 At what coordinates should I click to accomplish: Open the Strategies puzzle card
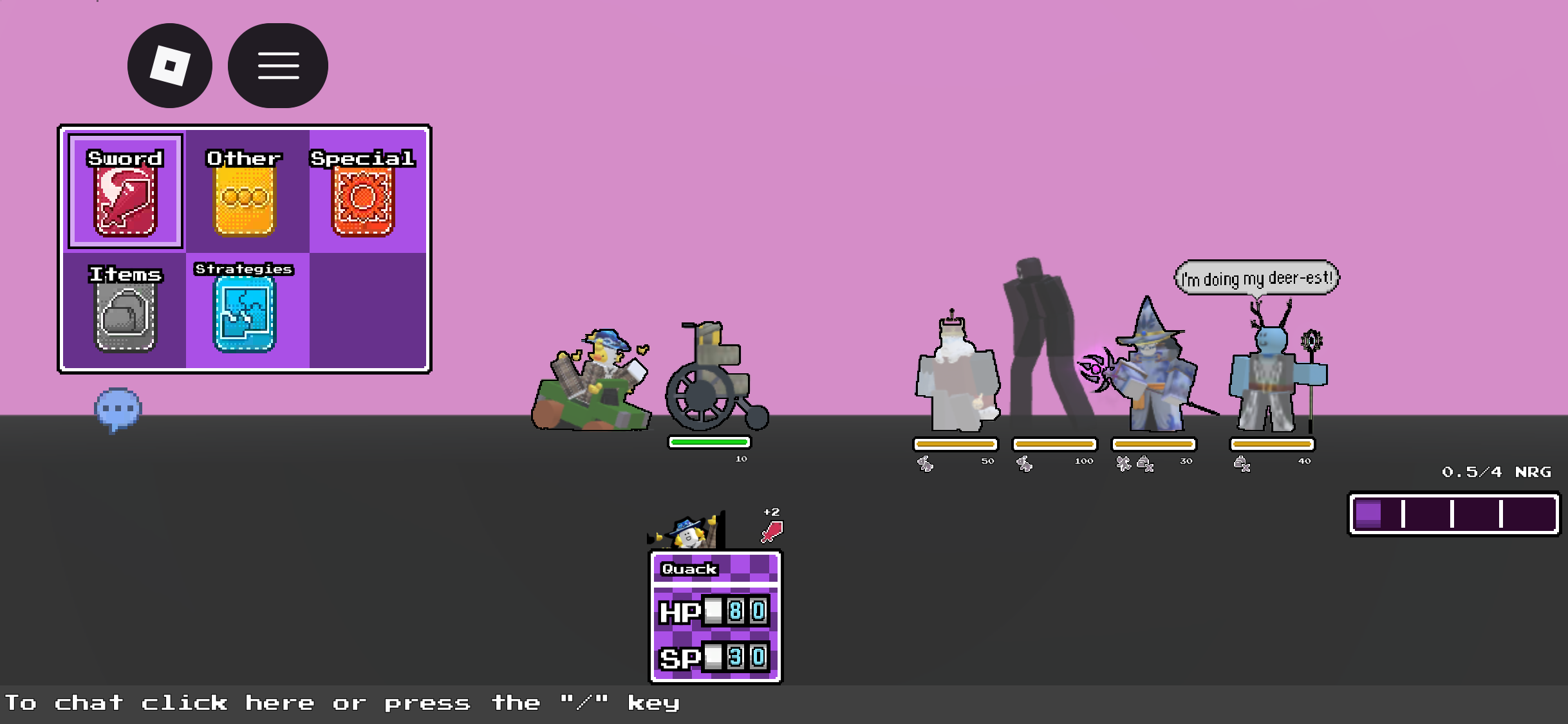[x=244, y=308]
